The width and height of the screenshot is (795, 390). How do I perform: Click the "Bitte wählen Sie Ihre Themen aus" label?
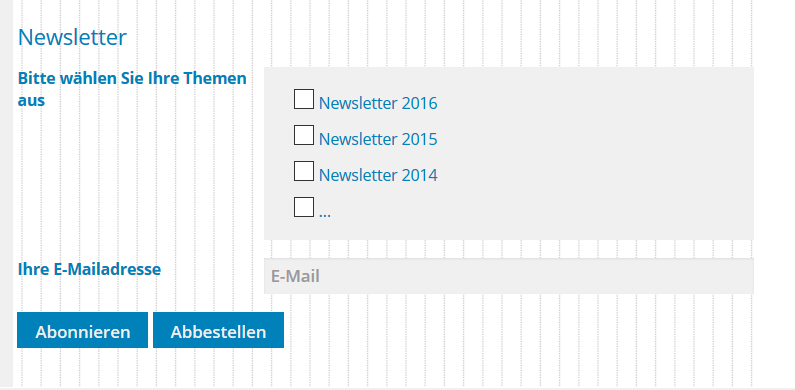tap(132, 89)
